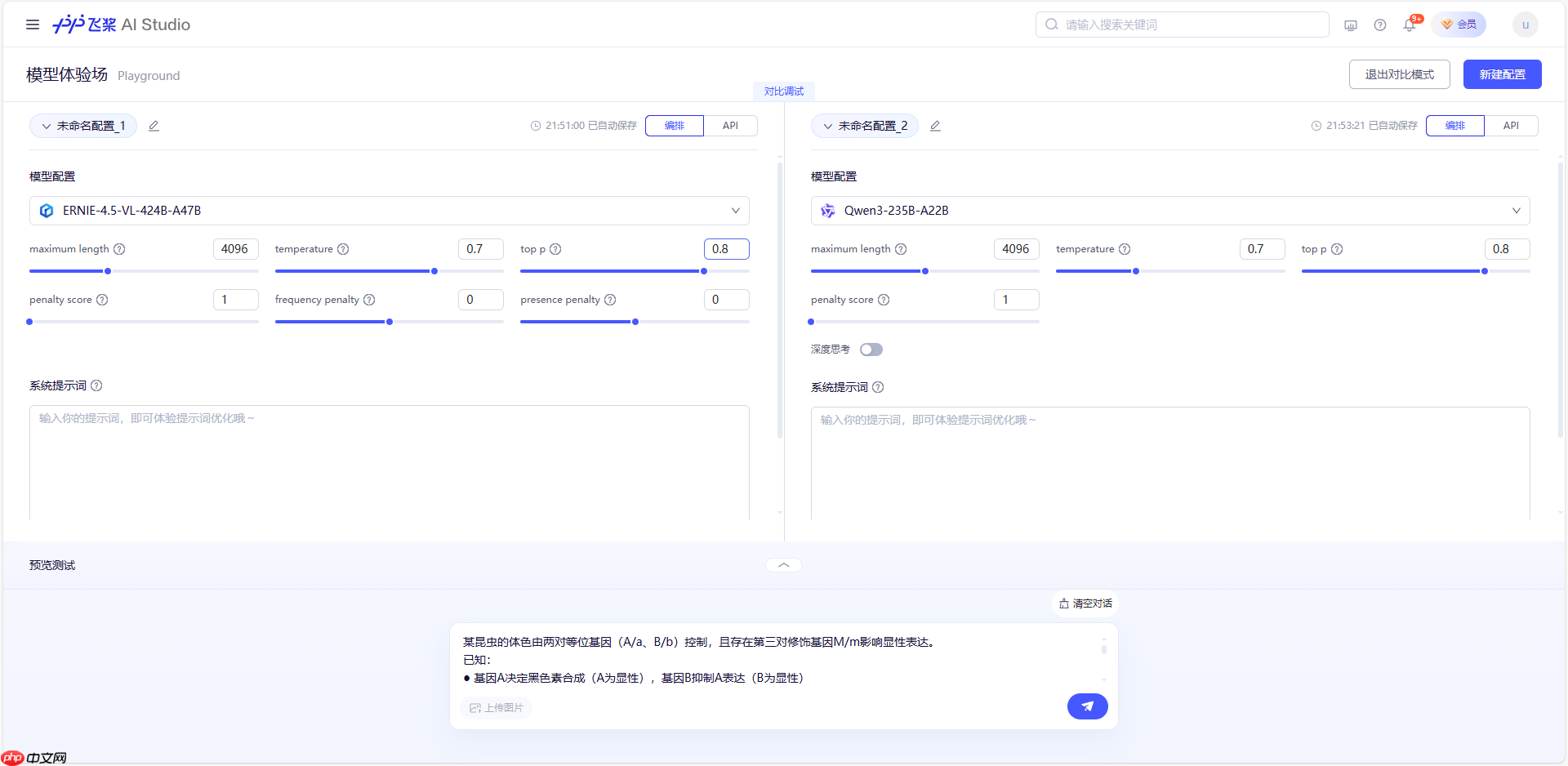The width and height of the screenshot is (1568, 766).
Task: Open the ERNIE-4.5-VL model dropdown
Action: (735, 210)
